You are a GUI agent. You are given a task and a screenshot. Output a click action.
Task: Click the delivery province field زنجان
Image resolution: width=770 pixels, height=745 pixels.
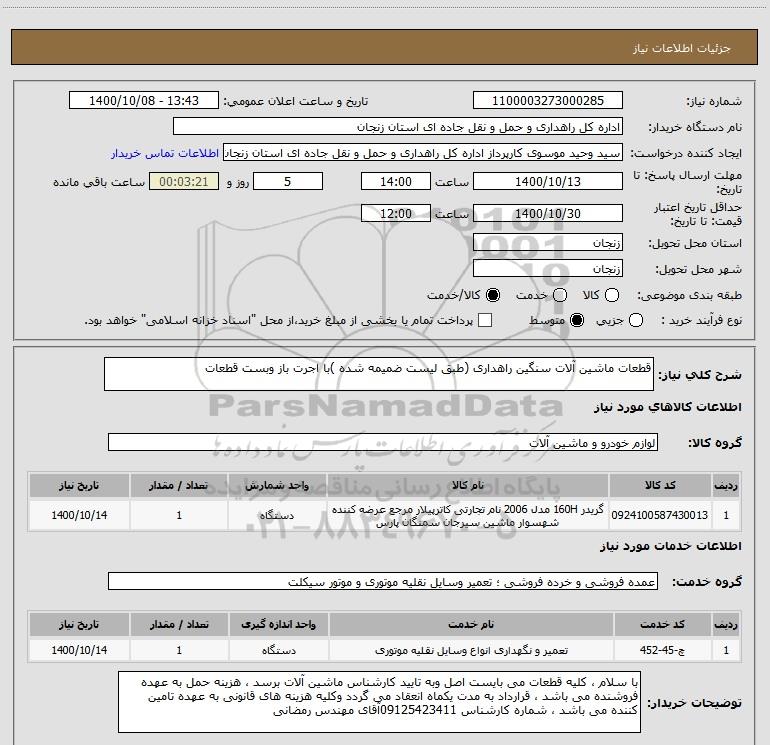point(548,243)
